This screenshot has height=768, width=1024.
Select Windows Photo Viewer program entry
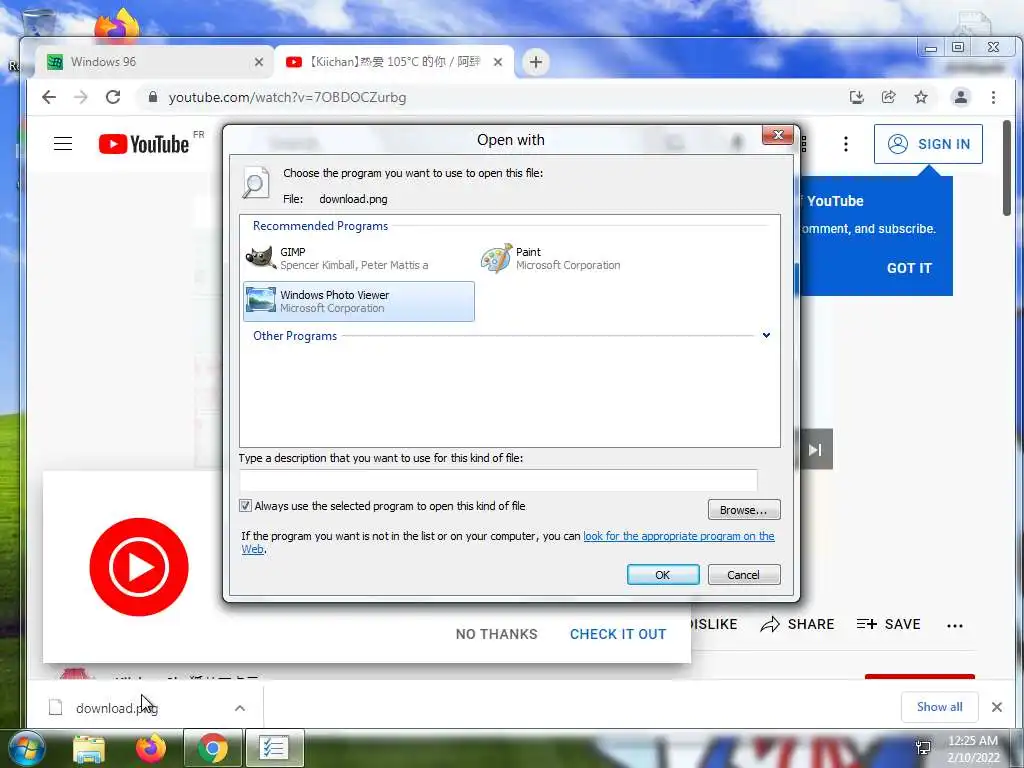359,301
